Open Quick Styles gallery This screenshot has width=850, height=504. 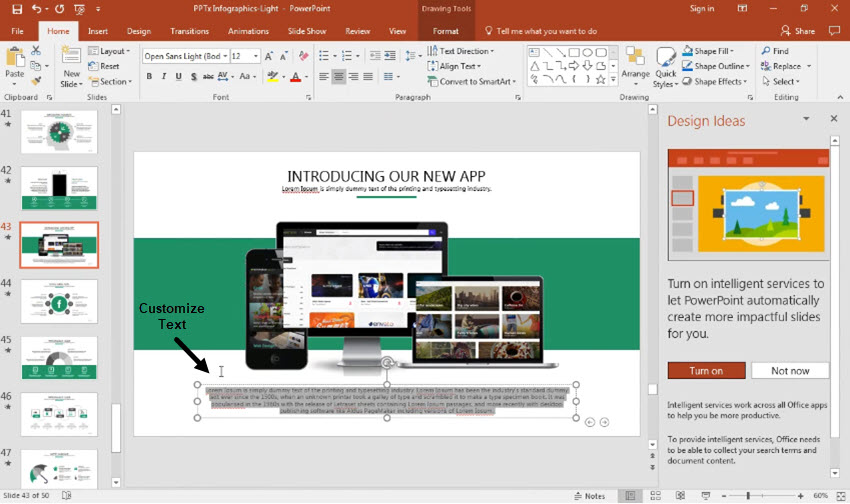pyautogui.click(x=665, y=68)
